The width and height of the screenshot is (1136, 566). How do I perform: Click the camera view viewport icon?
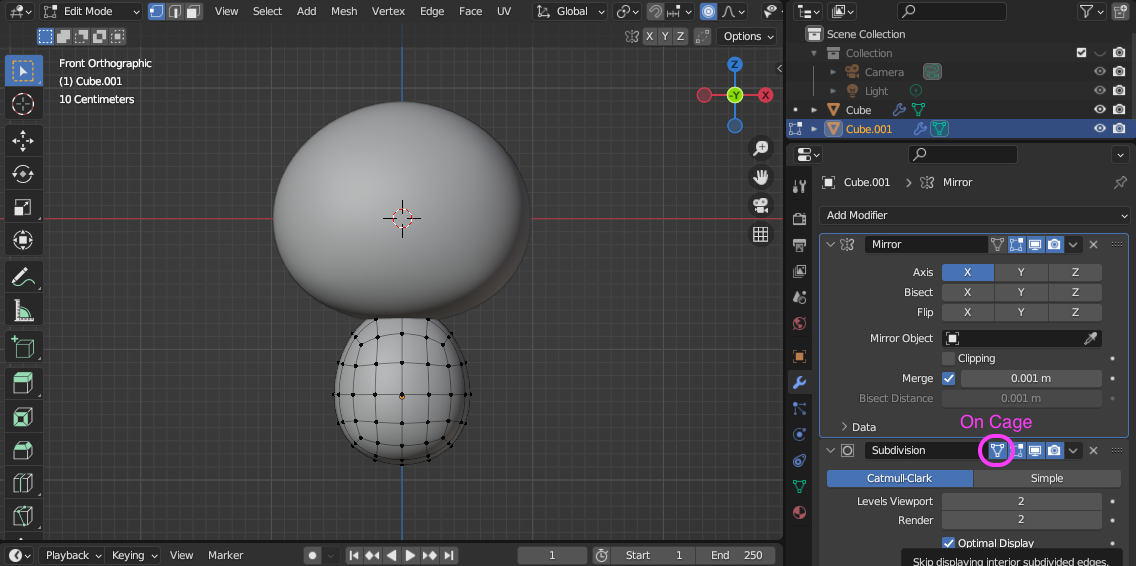[x=760, y=205]
